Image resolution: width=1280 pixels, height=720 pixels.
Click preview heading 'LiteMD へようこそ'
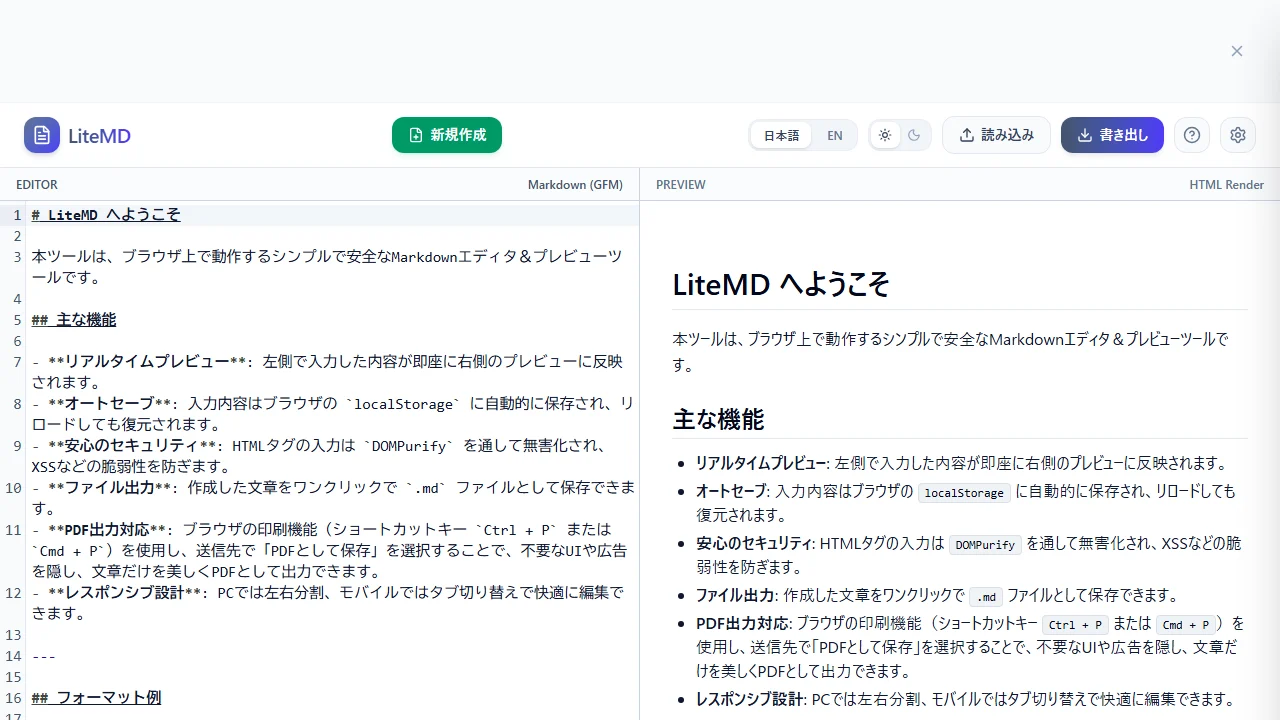pyautogui.click(x=781, y=285)
